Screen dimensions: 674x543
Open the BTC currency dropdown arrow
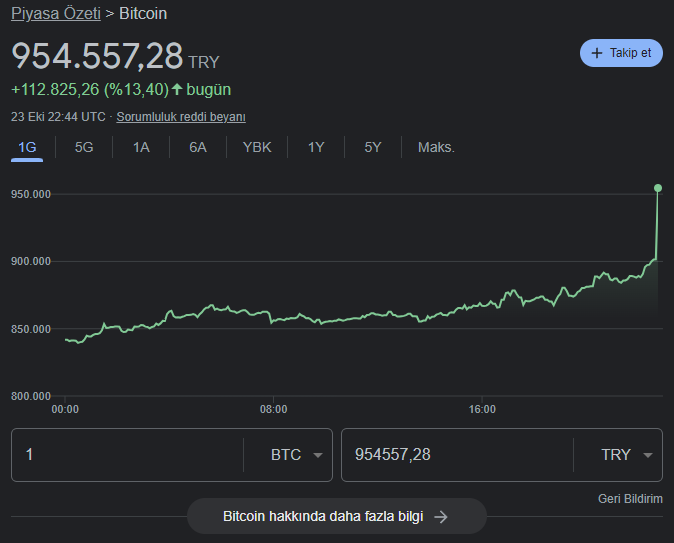(x=318, y=455)
